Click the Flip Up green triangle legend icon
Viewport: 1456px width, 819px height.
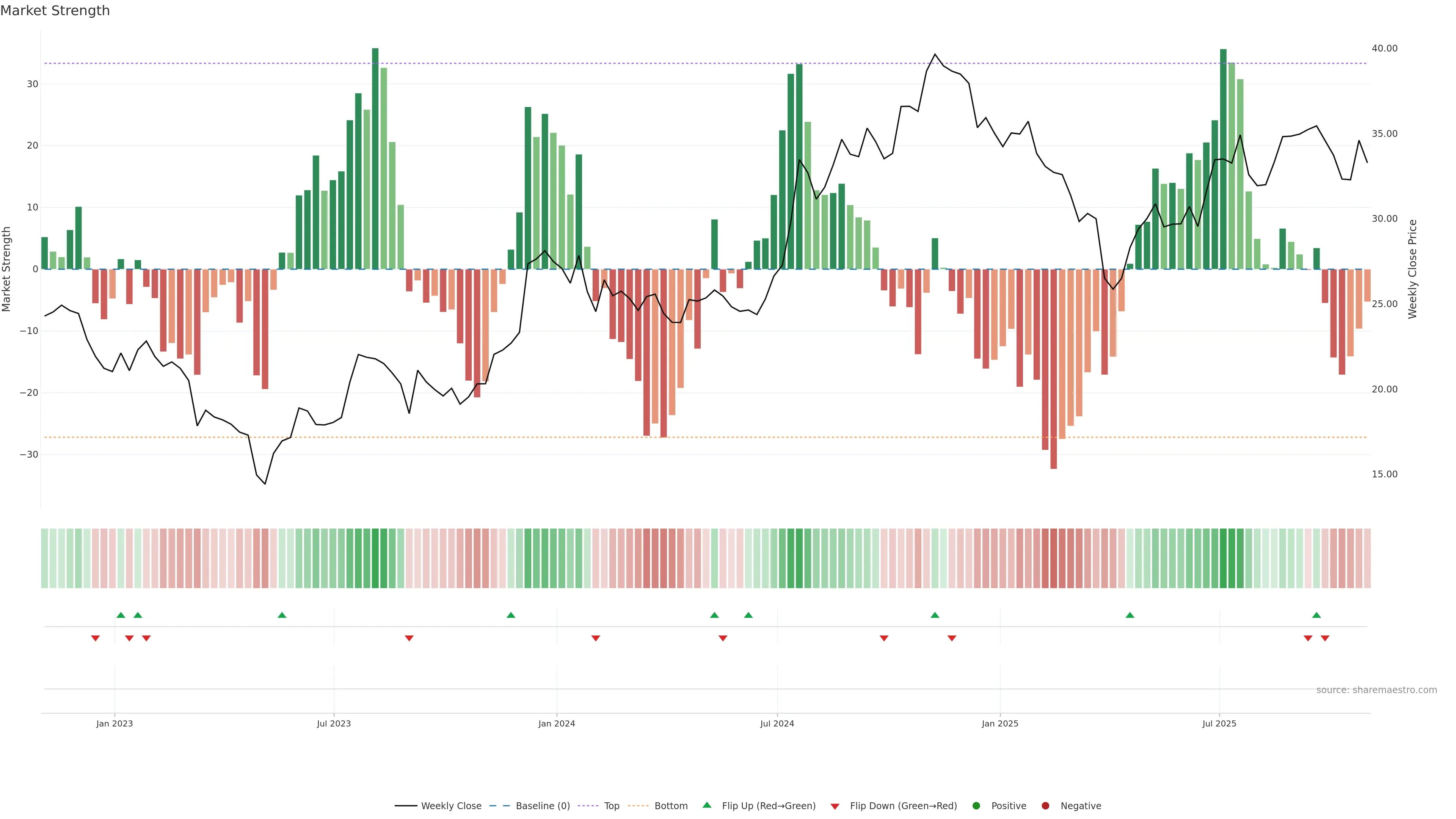(706, 805)
